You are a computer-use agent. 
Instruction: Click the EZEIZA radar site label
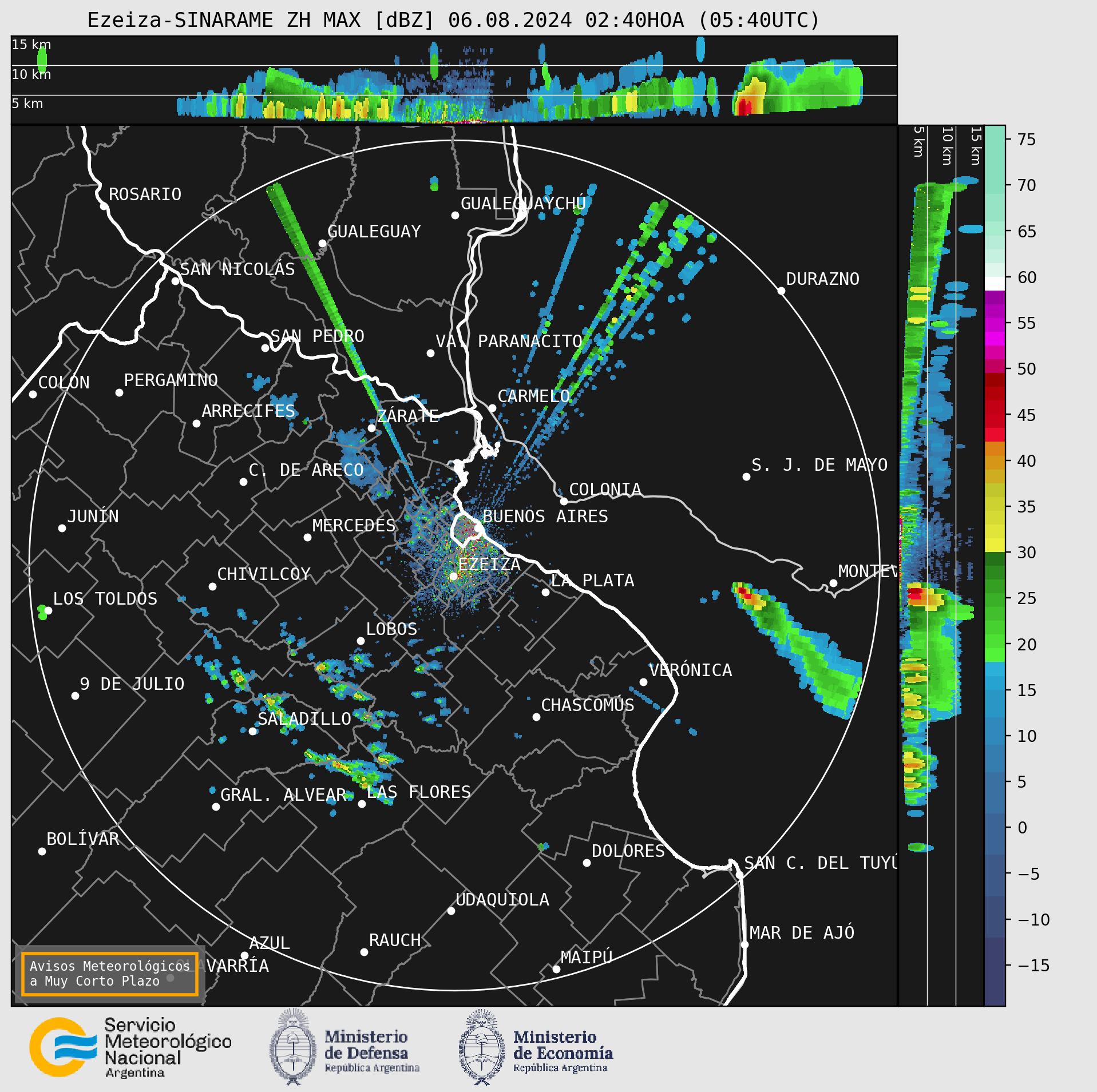click(489, 565)
